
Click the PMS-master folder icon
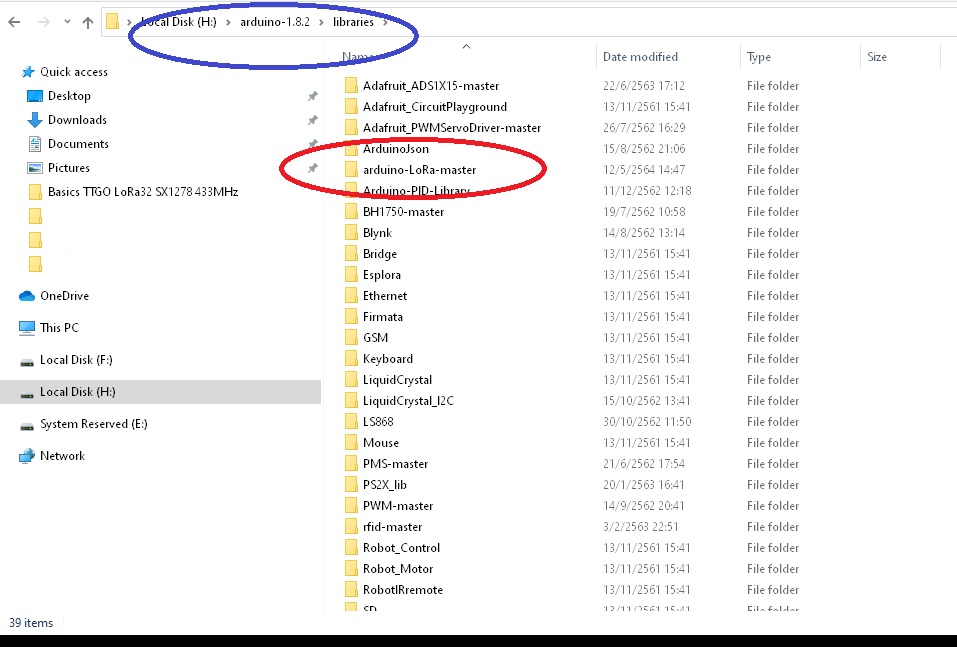(x=351, y=464)
